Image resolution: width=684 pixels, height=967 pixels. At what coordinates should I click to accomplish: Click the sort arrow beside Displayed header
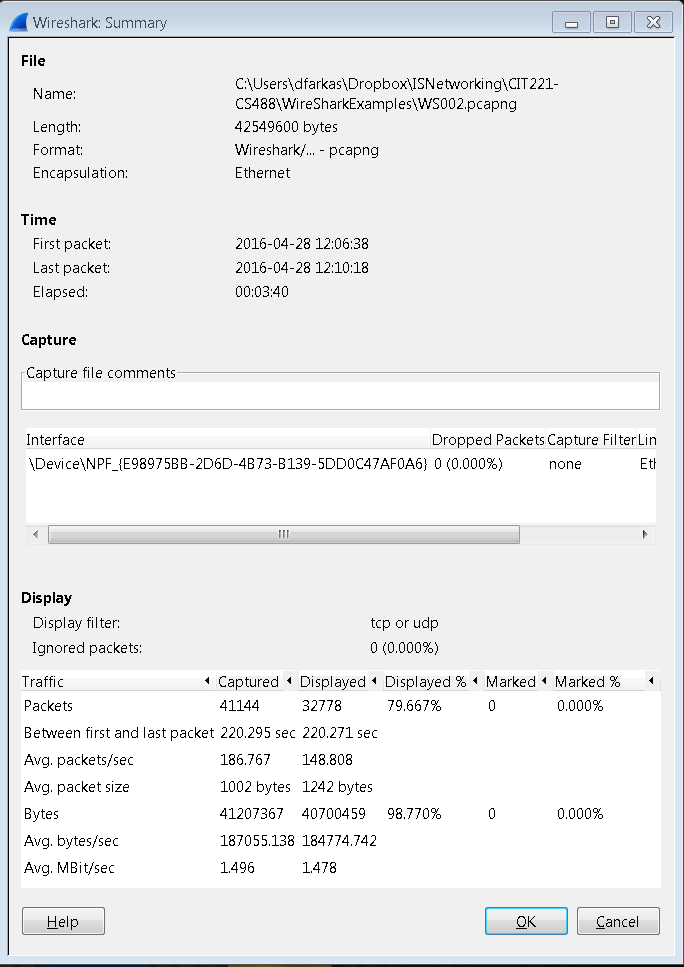click(373, 681)
